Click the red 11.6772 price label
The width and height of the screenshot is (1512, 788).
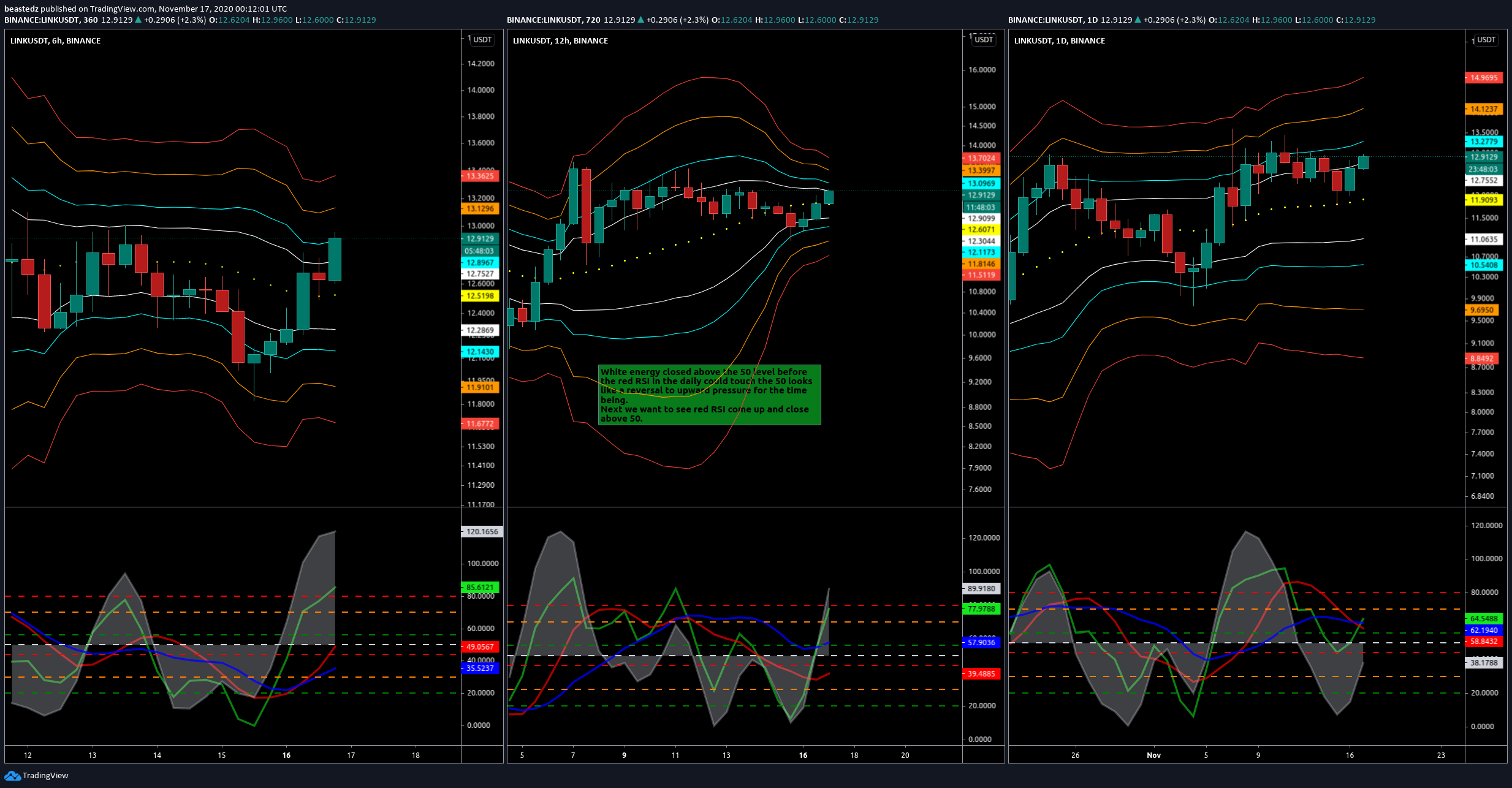[x=480, y=423]
